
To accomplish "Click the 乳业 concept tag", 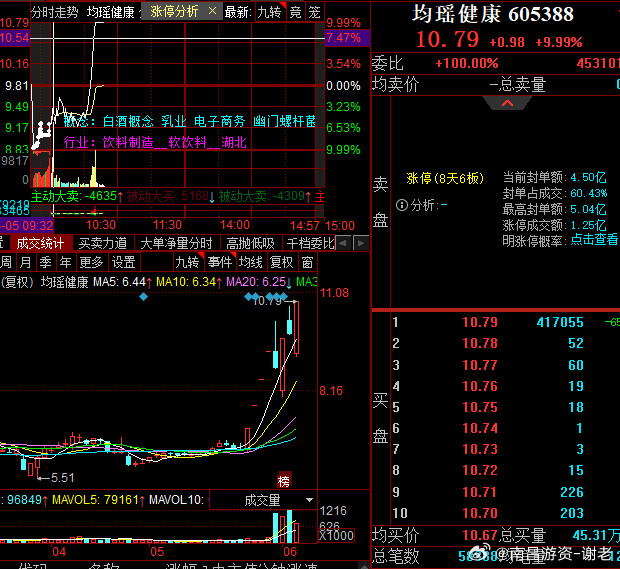I will pyautogui.click(x=174, y=121).
